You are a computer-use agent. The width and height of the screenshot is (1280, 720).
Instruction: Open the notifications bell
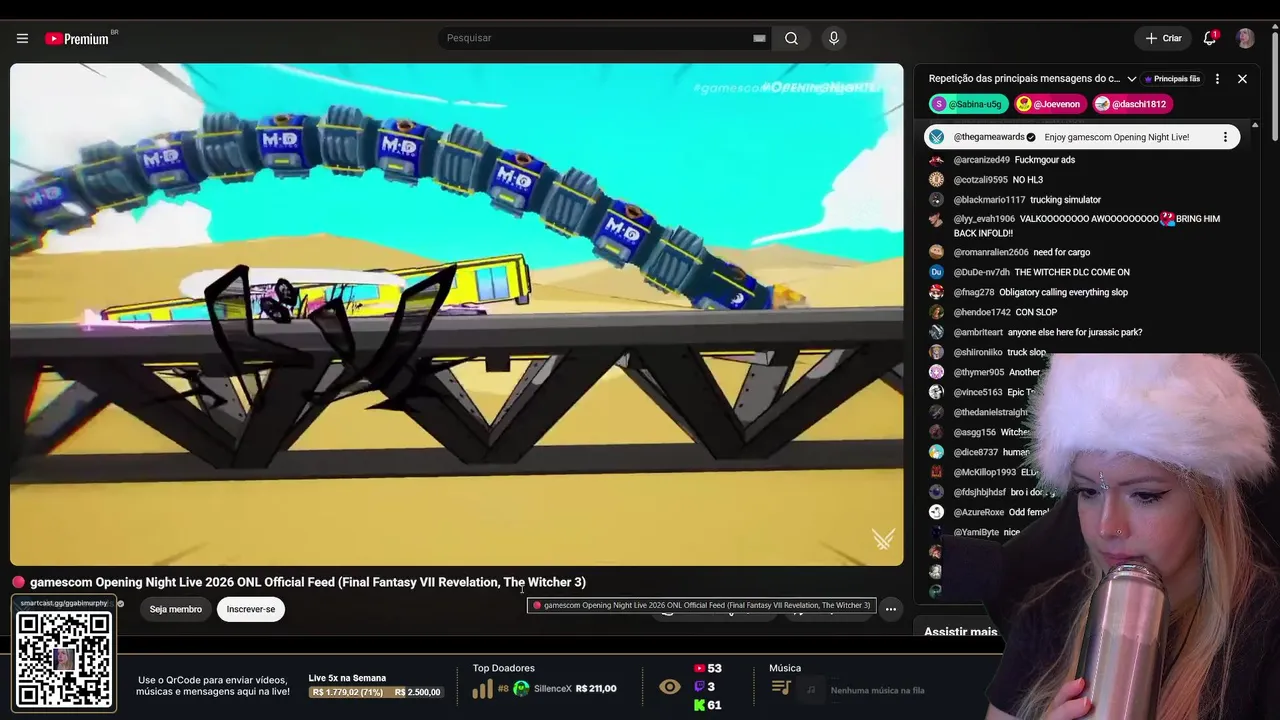[x=1210, y=38]
